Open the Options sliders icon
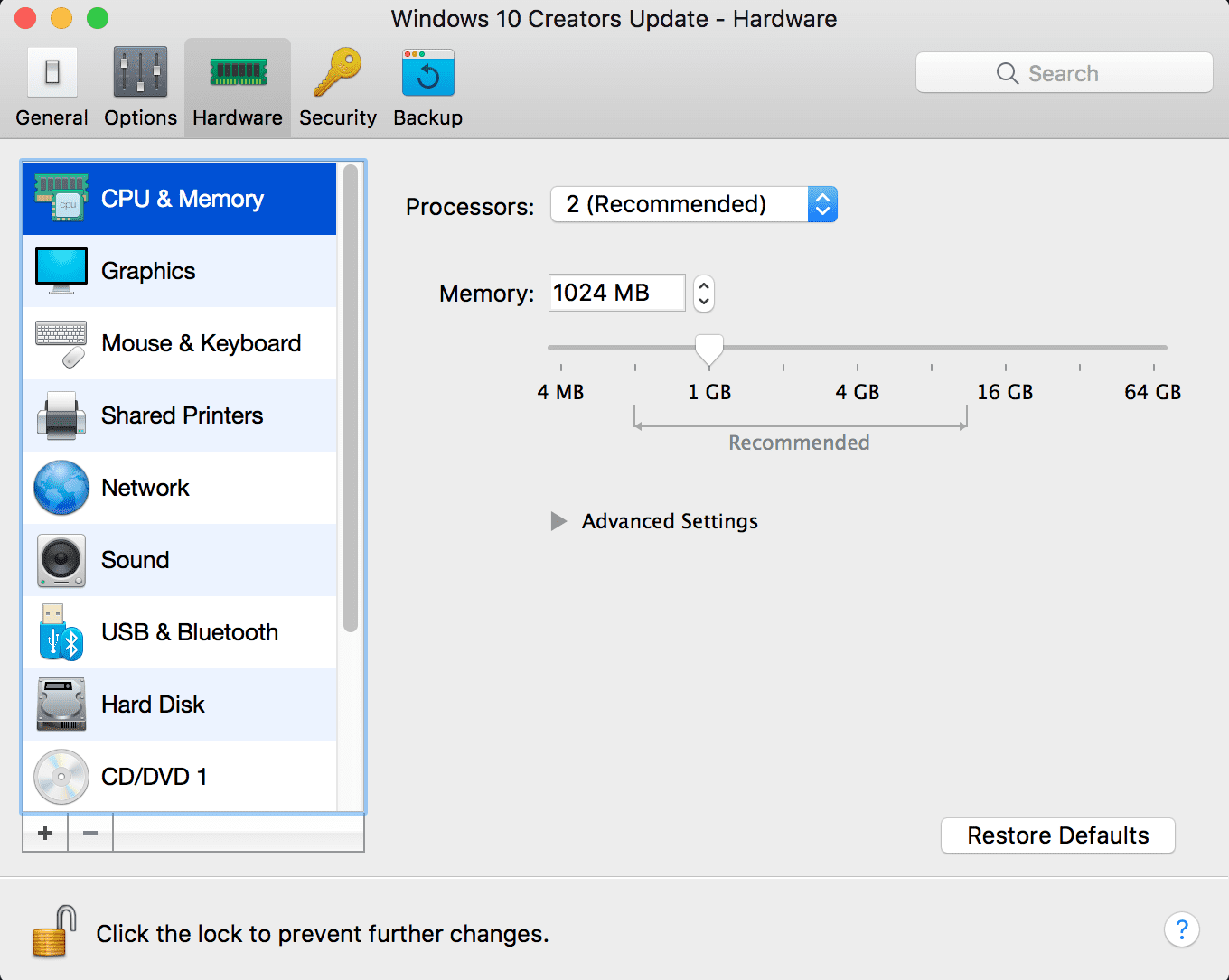 [140, 71]
